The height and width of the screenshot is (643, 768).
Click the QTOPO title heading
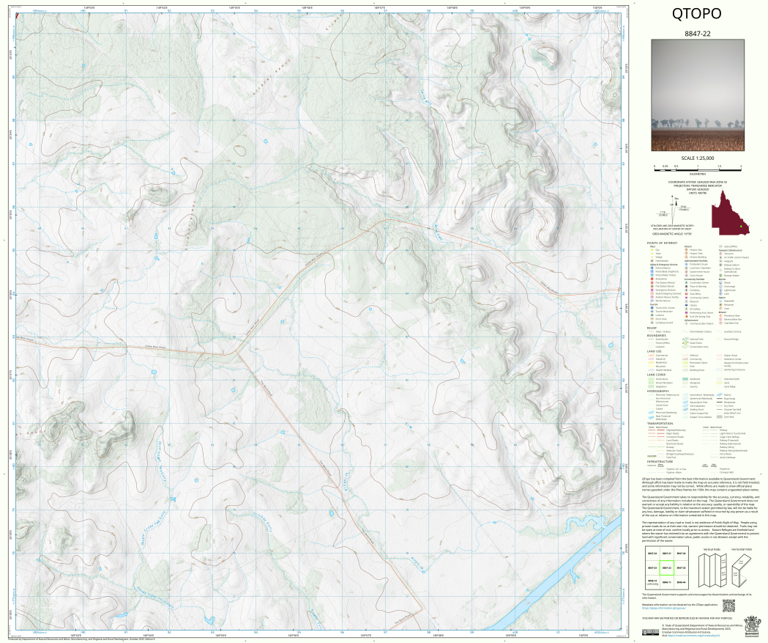coord(696,14)
